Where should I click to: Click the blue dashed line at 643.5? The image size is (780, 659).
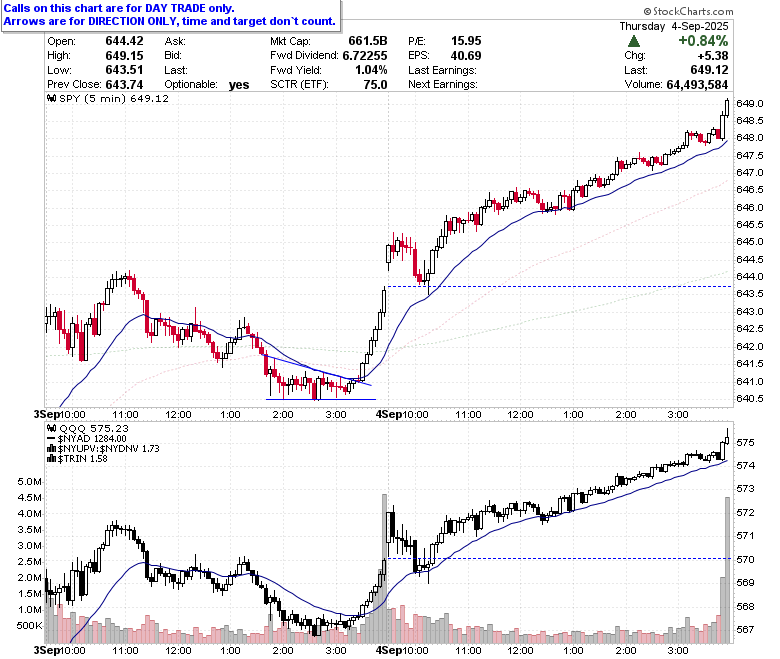pos(559,286)
